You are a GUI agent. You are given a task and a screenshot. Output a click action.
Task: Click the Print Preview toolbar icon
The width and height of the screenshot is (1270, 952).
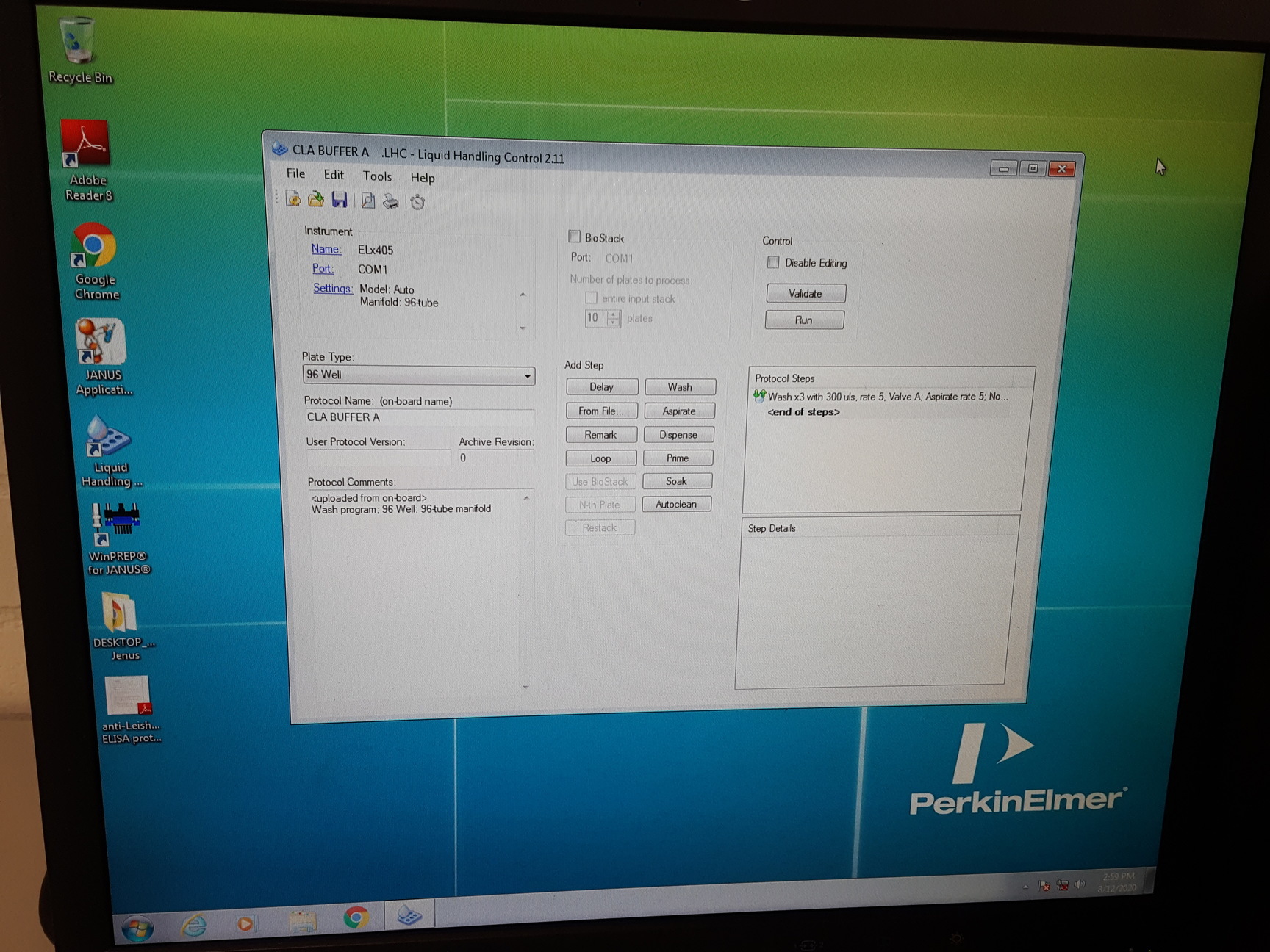pos(368,201)
